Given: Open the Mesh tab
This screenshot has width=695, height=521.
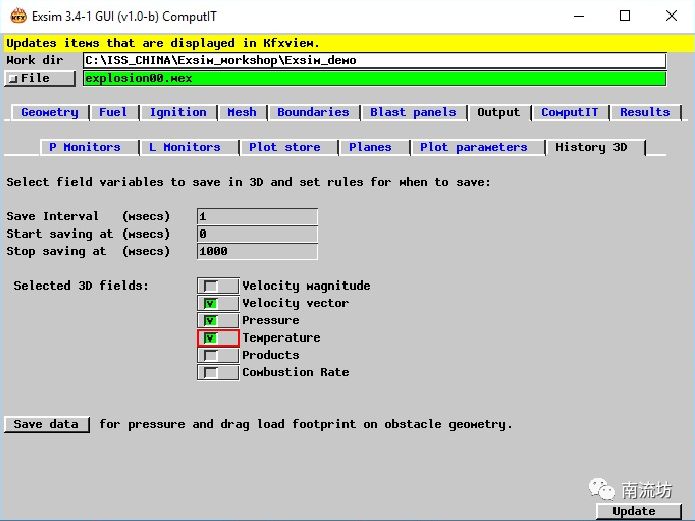Looking at the screenshot, I should [242, 112].
